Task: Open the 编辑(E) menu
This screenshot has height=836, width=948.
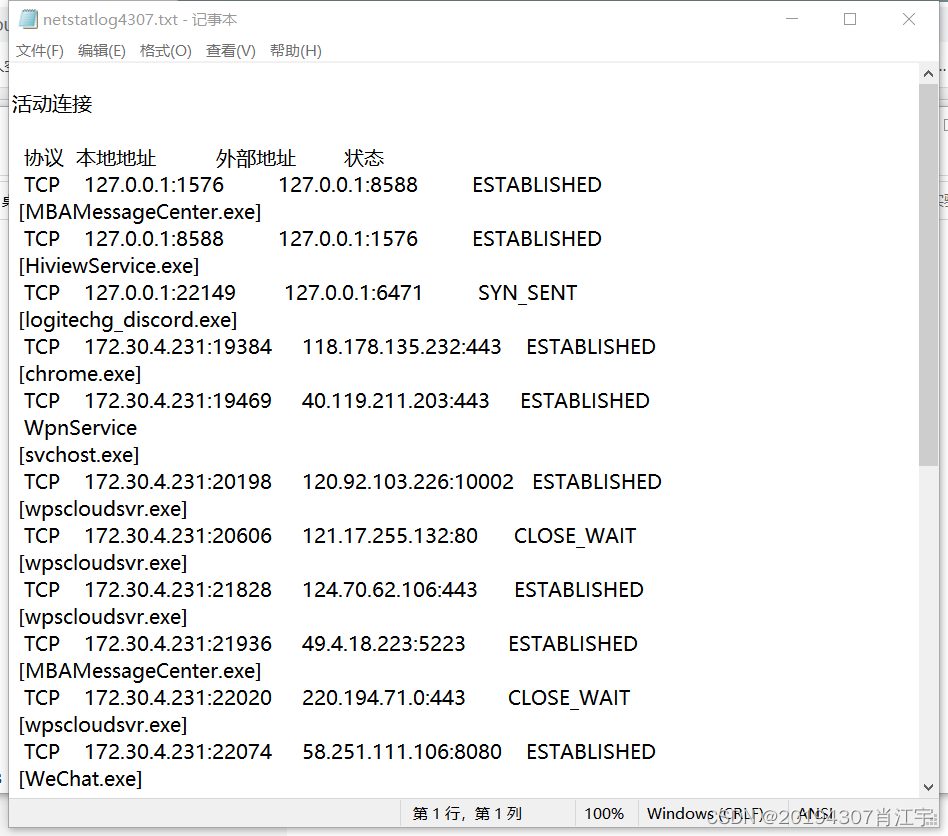Action: click(x=102, y=51)
